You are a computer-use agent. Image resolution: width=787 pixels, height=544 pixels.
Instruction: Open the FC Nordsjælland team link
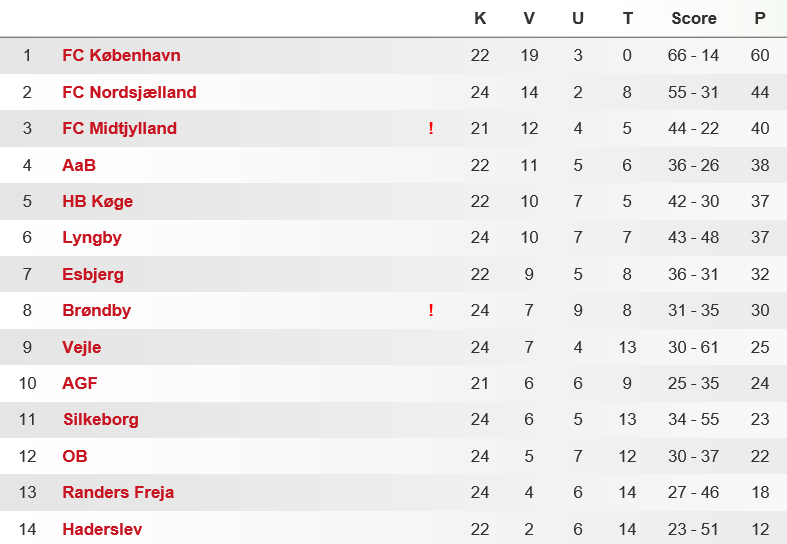[129, 92]
